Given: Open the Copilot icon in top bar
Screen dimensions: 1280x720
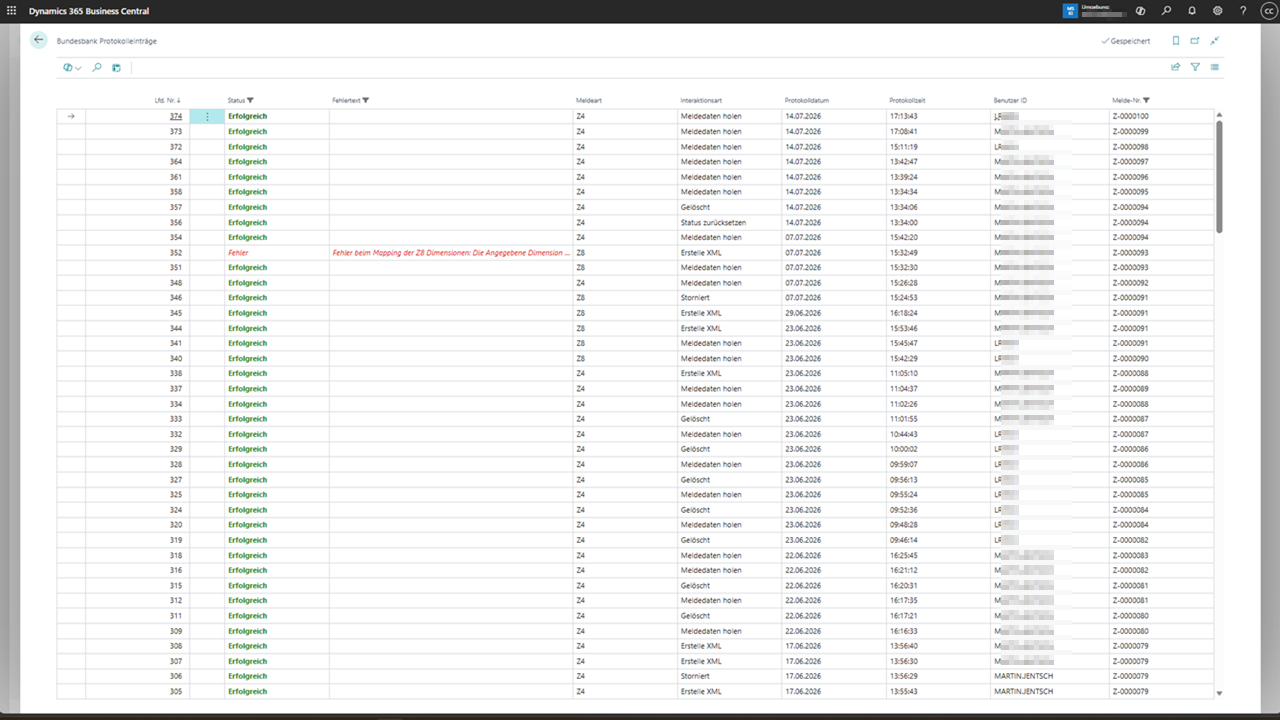Looking at the screenshot, I should 1141,10.
